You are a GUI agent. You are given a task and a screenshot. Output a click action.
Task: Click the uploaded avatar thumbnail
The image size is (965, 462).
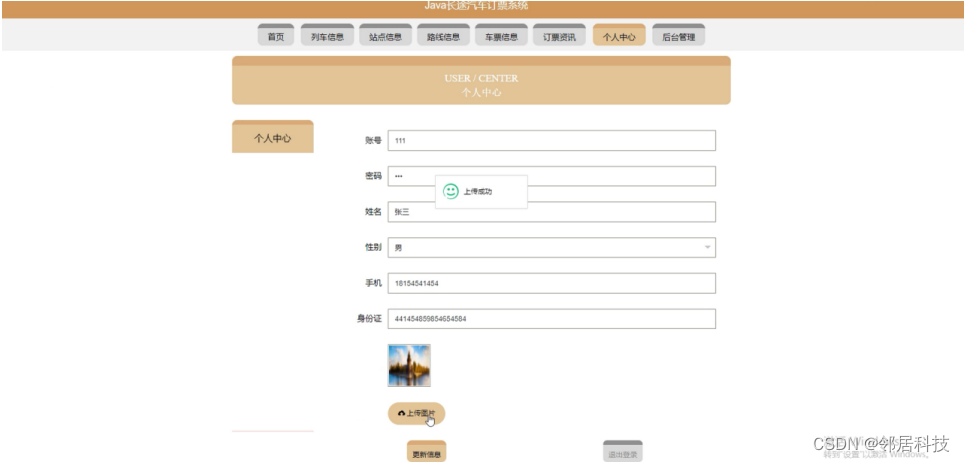tap(409, 365)
